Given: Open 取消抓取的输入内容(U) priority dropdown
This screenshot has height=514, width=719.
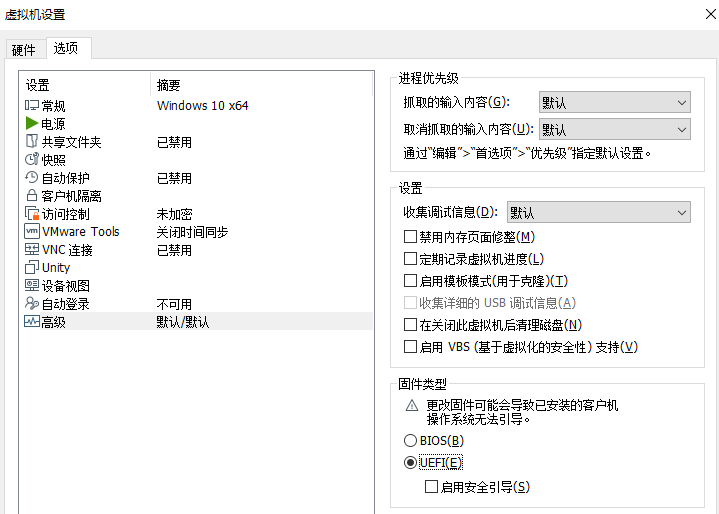Looking at the screenshot, I should pyautogui.click(x=614, y=129).
